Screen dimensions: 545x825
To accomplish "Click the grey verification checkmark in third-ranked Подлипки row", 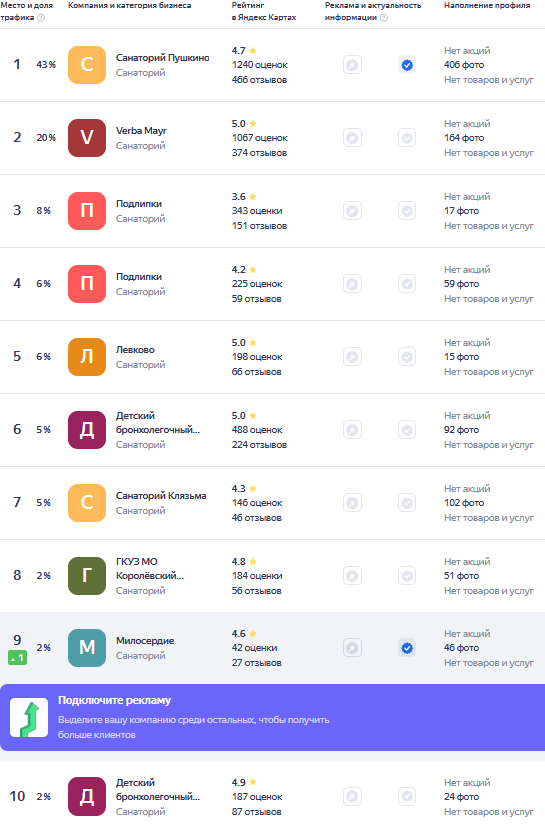I will (407, 211).
